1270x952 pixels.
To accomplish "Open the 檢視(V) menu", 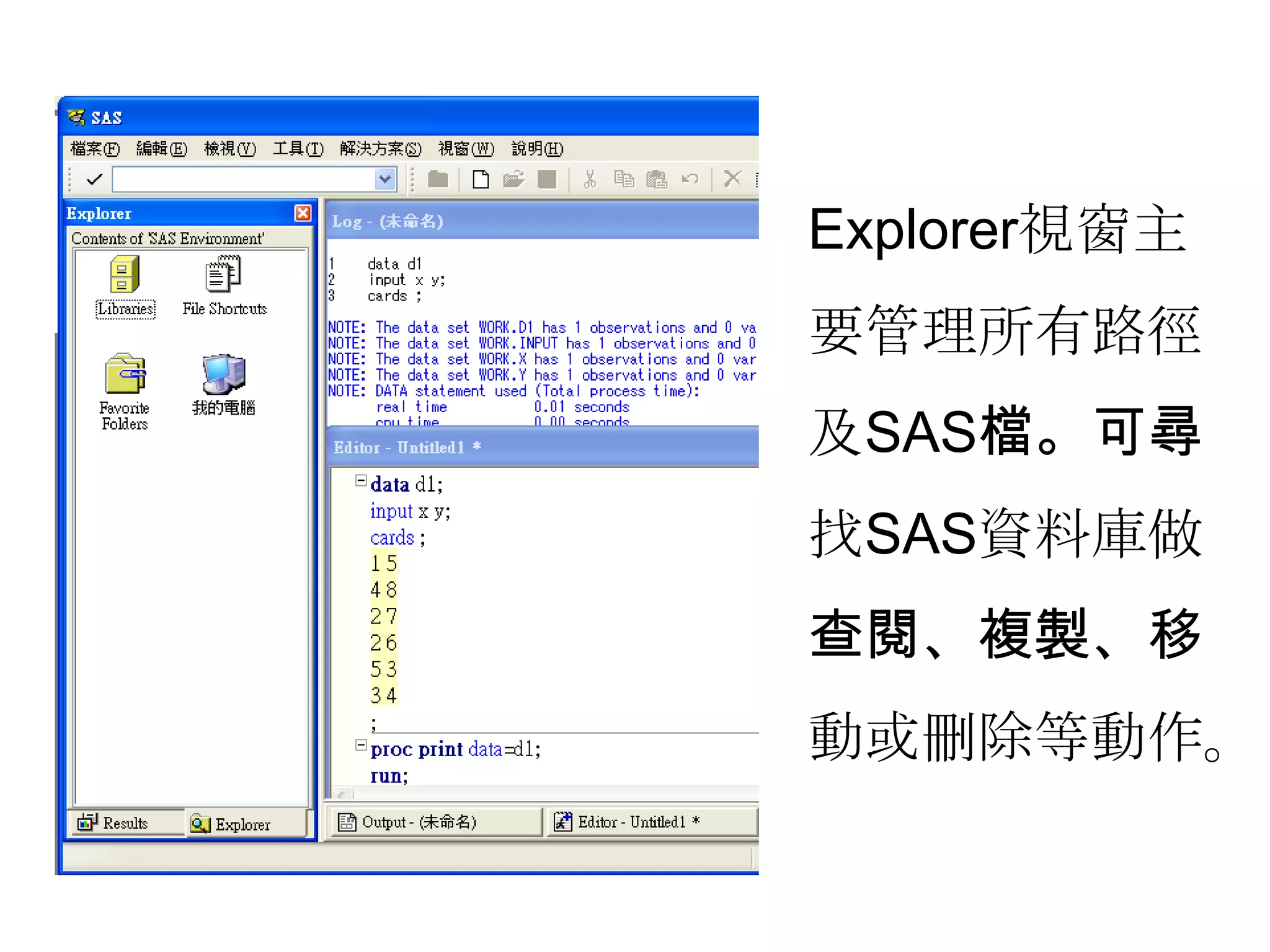I will pos(229,149).
